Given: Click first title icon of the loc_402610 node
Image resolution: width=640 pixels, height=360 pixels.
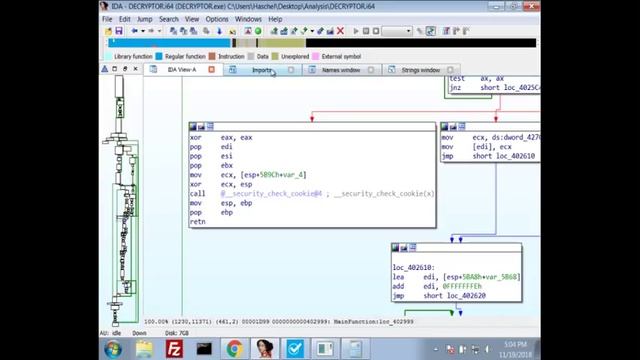Looking at the screenshot, I should 395,247.
